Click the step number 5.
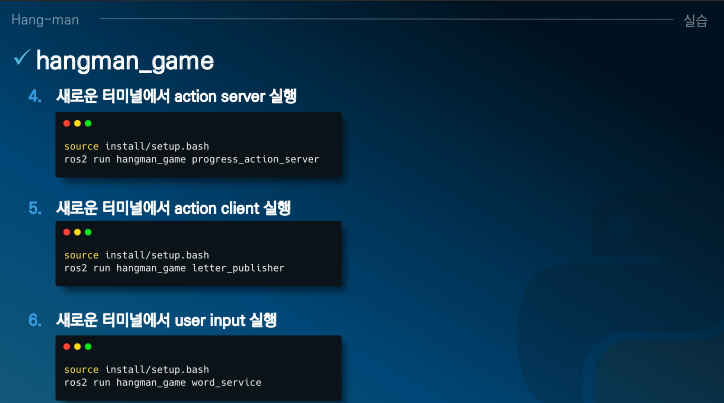 coord(35,208)
